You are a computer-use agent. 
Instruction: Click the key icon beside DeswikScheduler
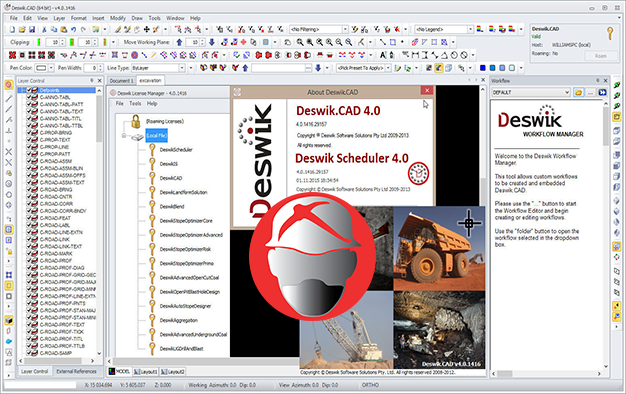click(x=152, y=150)
